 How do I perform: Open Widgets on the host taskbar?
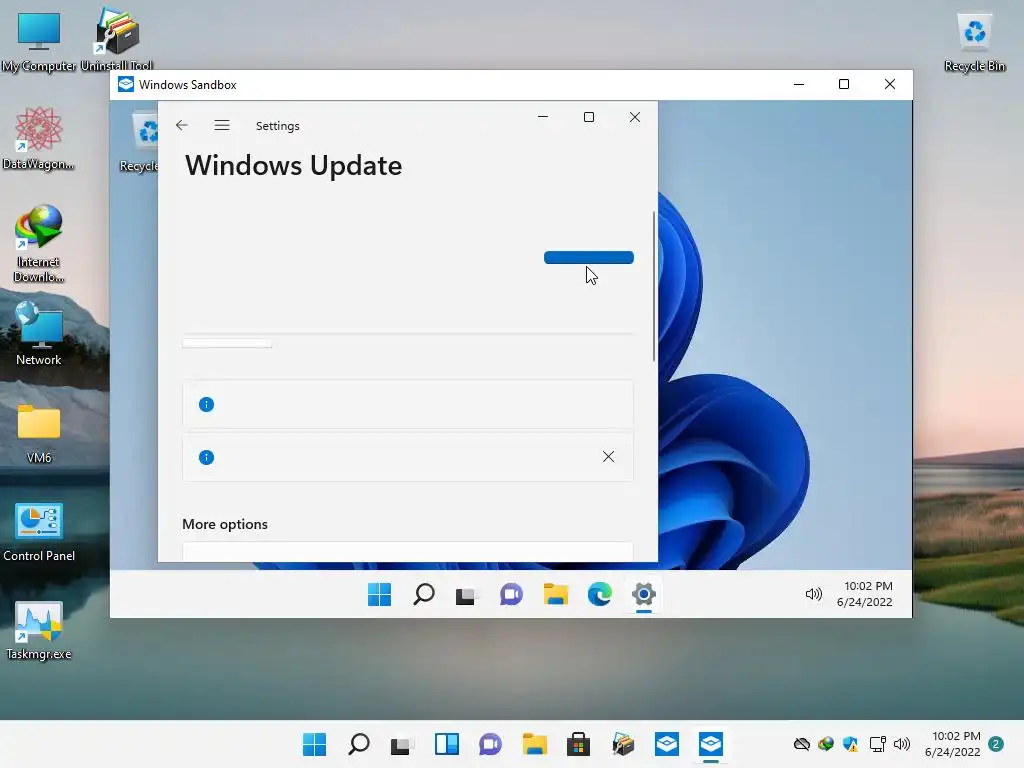(447, 744)
